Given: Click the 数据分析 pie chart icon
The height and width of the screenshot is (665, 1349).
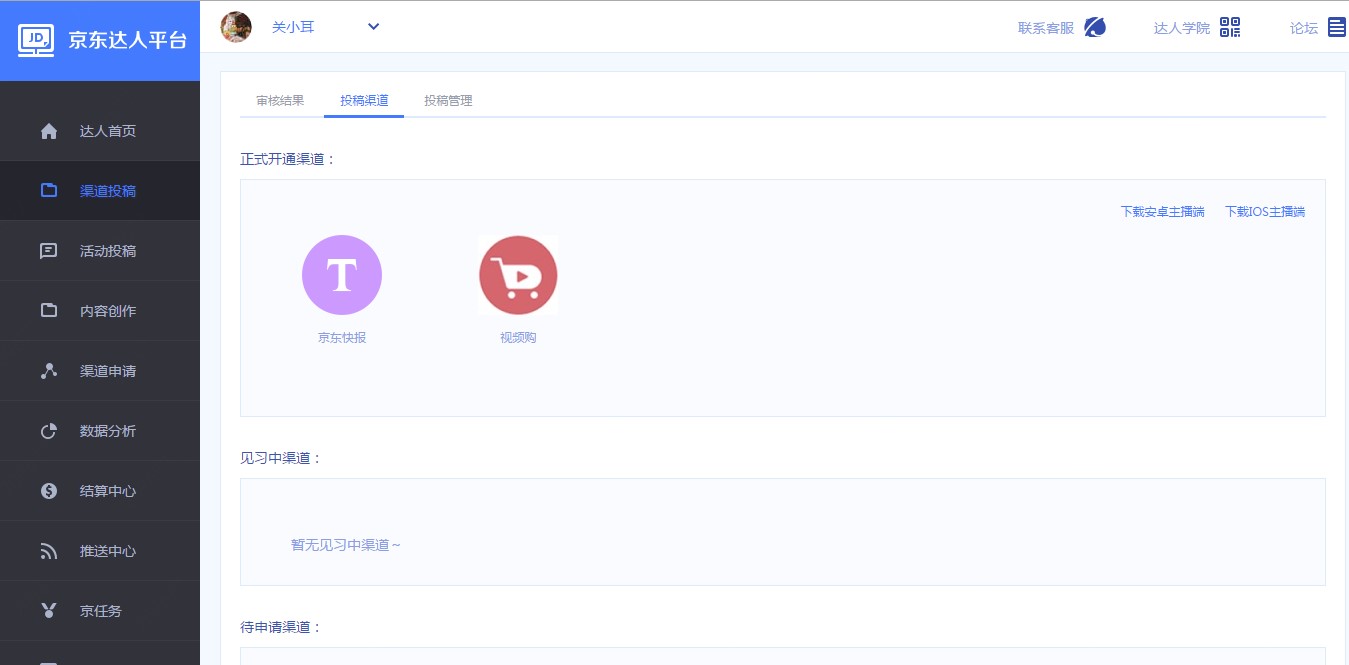Looking at the screenshot, I should 48,431.
